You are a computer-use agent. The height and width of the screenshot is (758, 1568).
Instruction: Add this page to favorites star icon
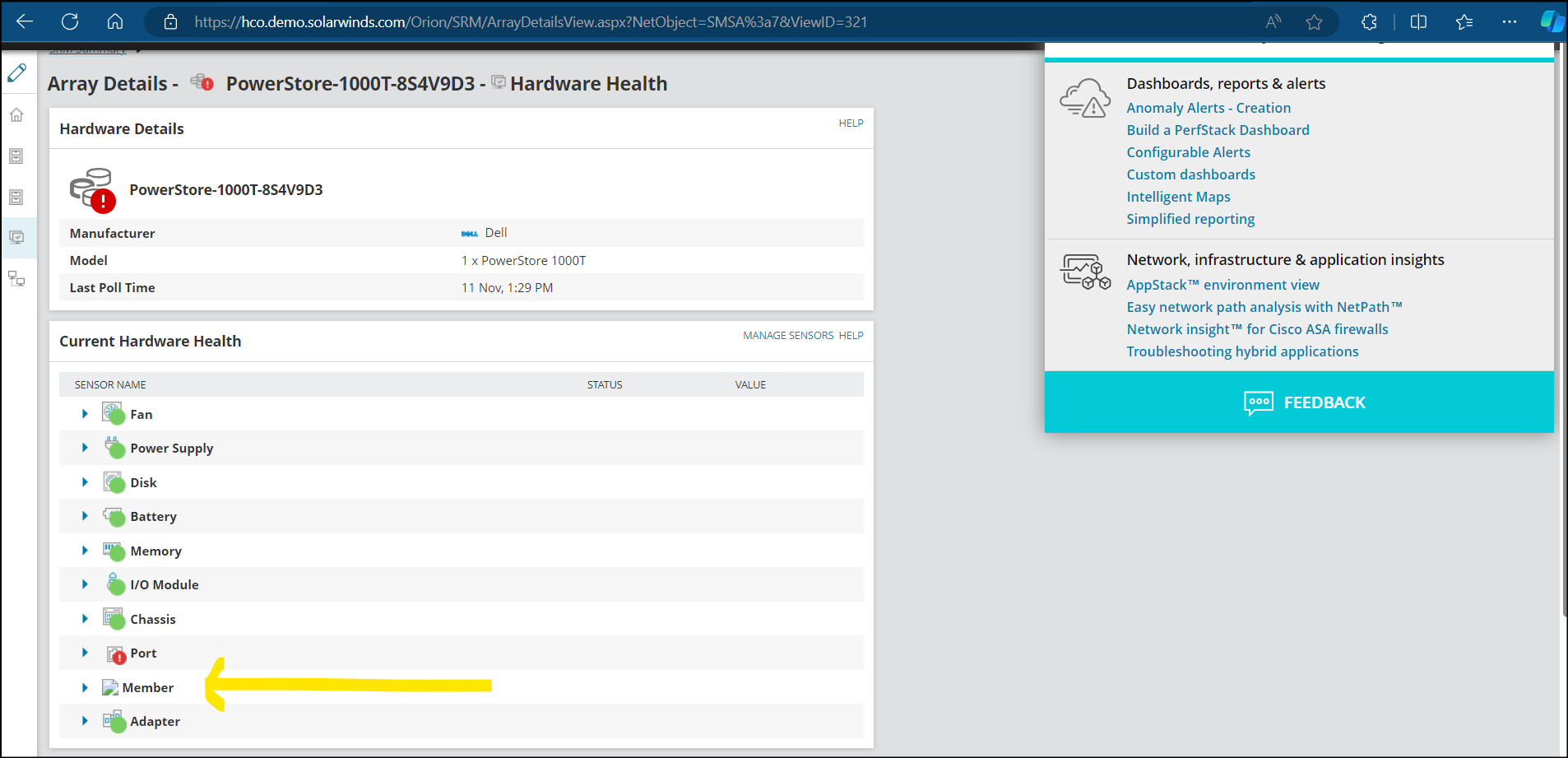(1315, 22)
